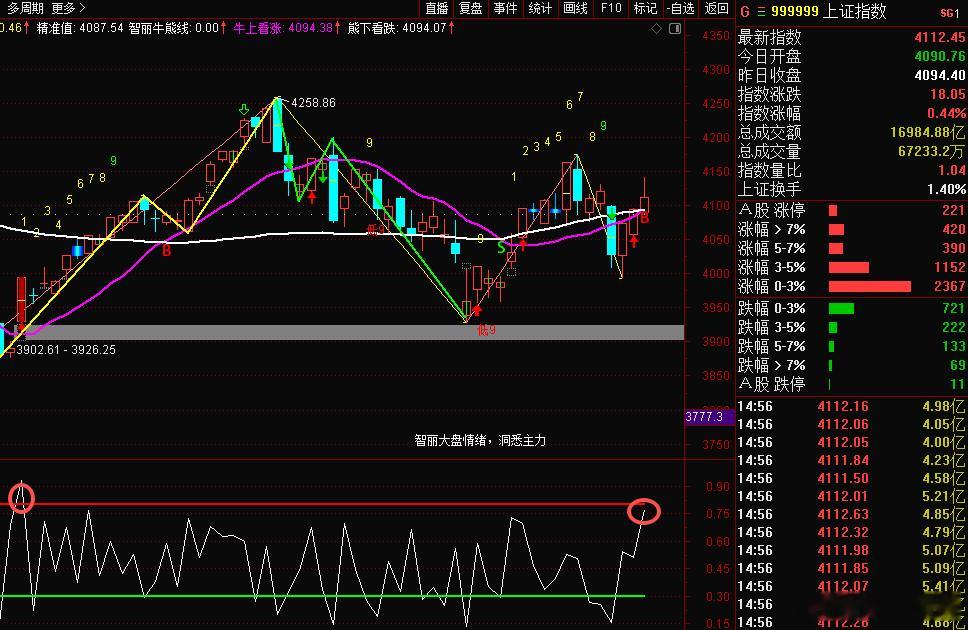The width and height of the screenshot is (968, 630).
Task: Click the 智丽大盘情绪，洞悉主力 indicator label
Action: [480, 440]
